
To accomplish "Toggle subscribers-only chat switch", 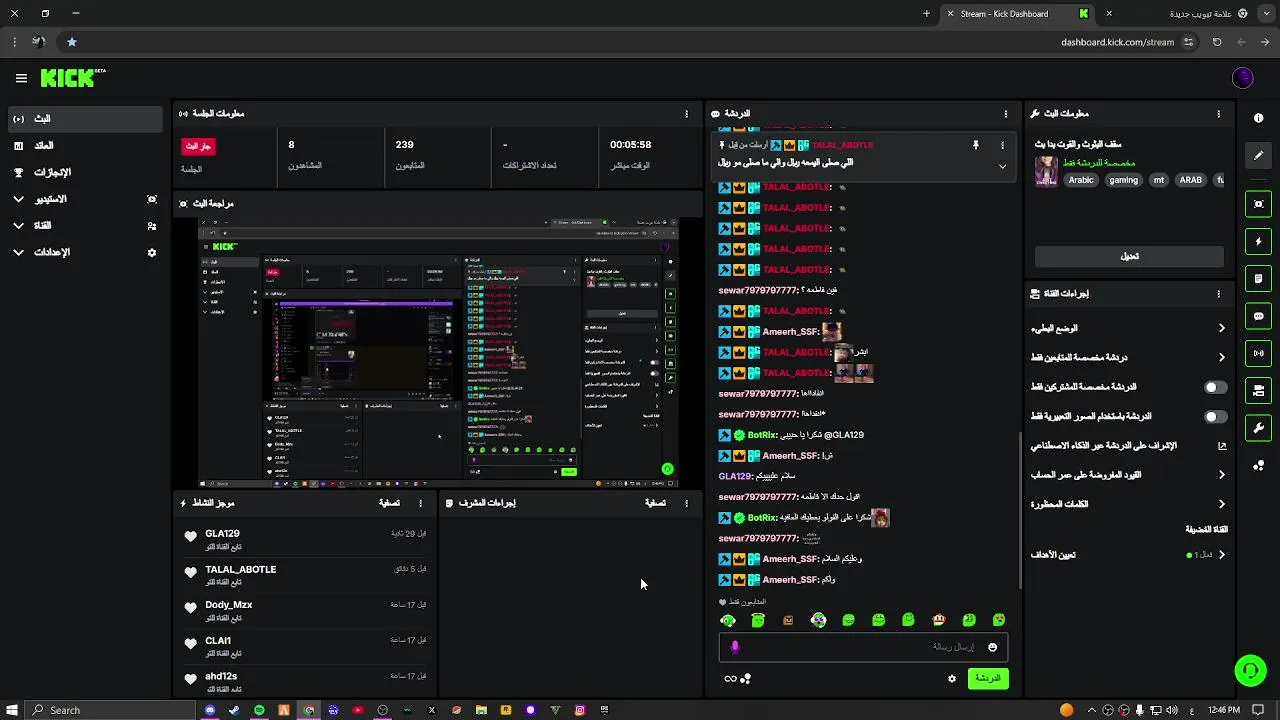I will 1215,387.
